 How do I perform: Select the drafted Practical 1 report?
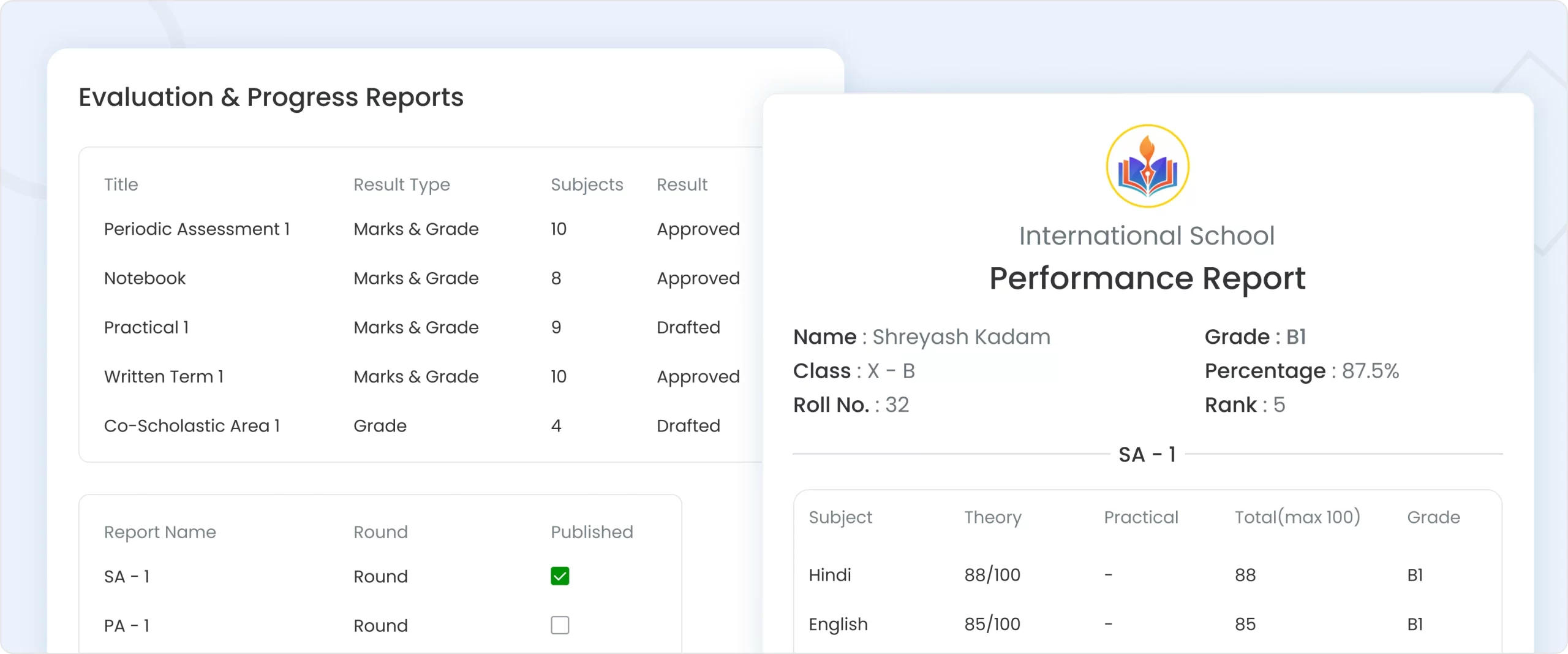click(x=146, y=327)
